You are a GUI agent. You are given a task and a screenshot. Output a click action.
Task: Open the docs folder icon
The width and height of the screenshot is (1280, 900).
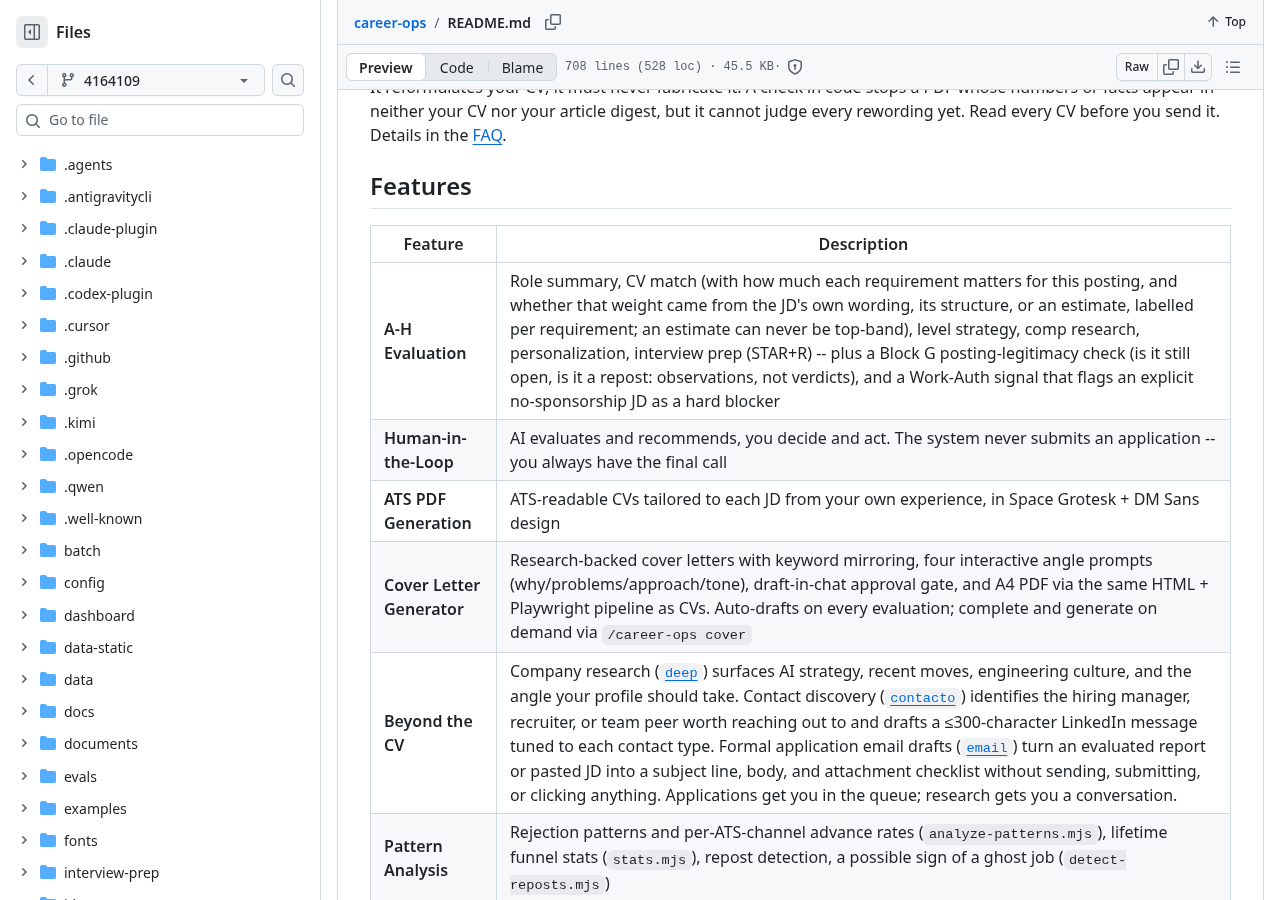(x=48, y=711)
